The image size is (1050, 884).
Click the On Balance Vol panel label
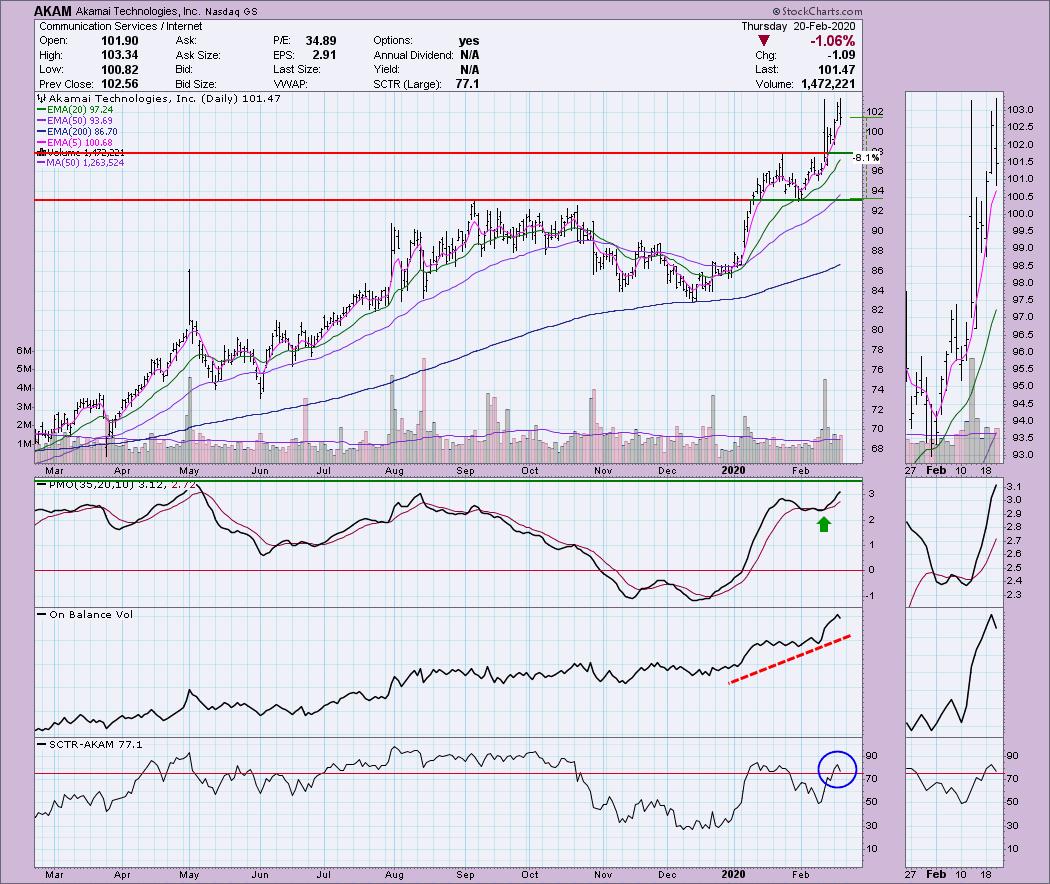[91, 615]
